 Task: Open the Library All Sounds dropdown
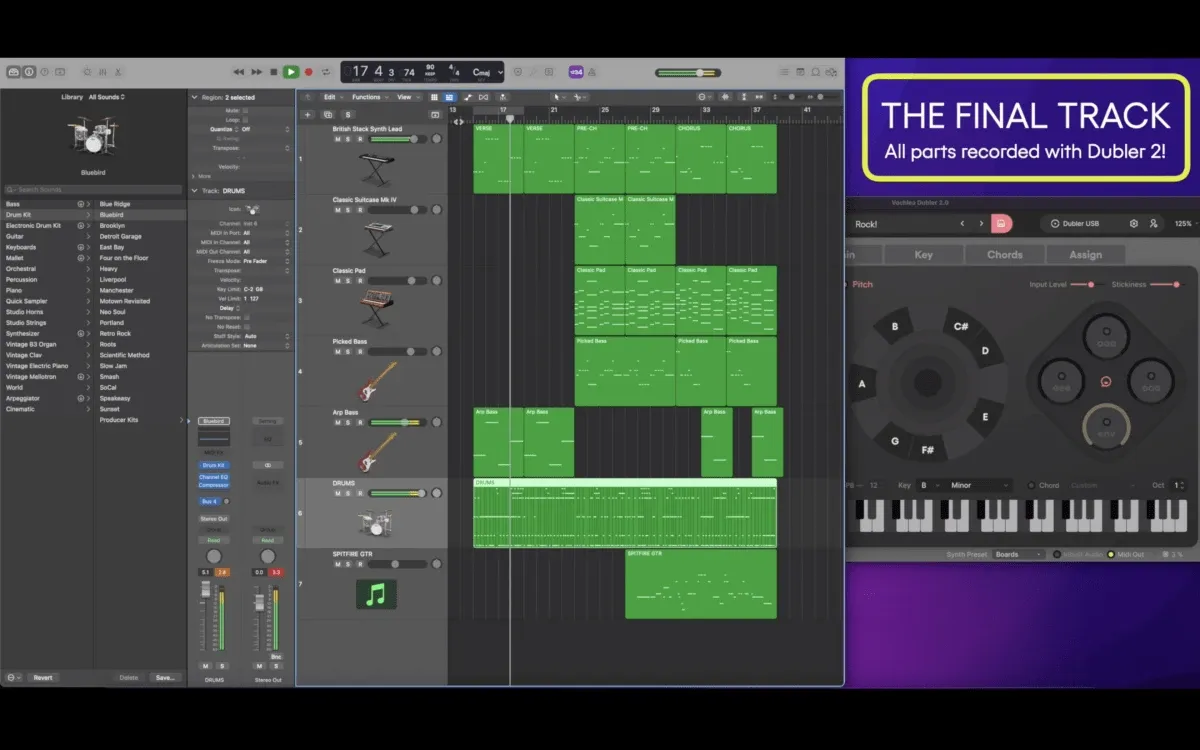106,97
